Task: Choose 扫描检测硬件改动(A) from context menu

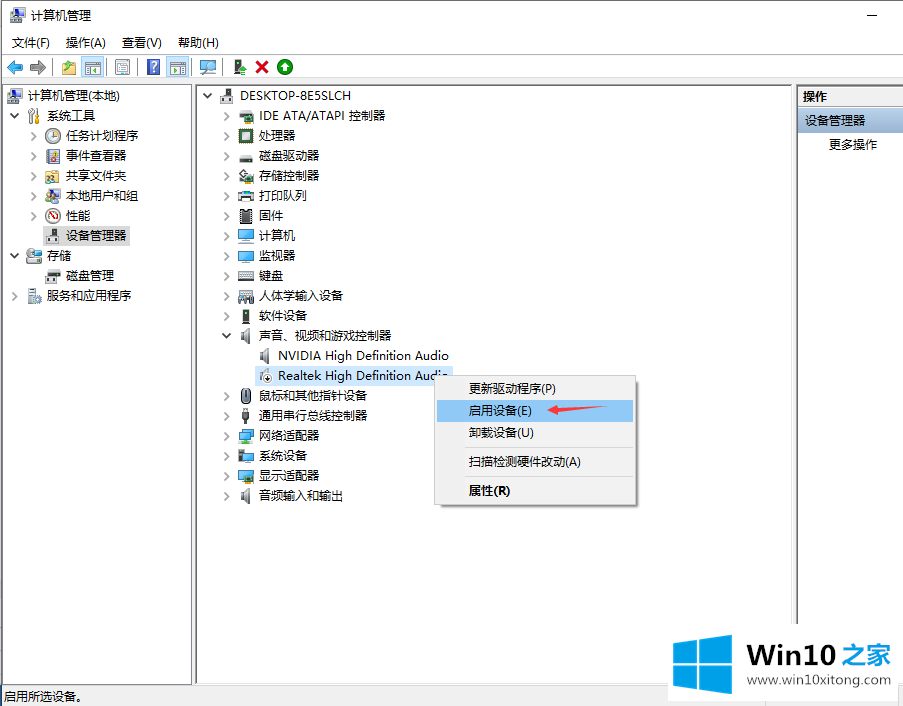Action: (536, 462)
